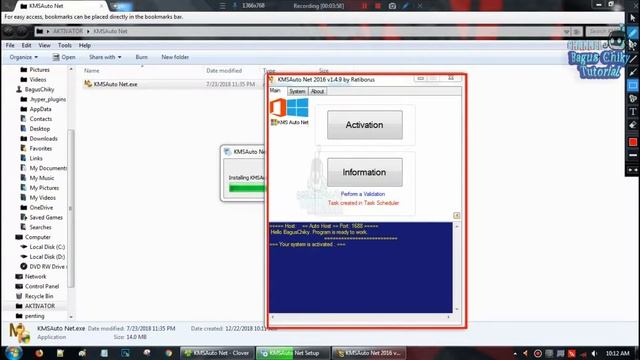
Task: Open Chrome from the taskbar
Action: tap(169, 353)
